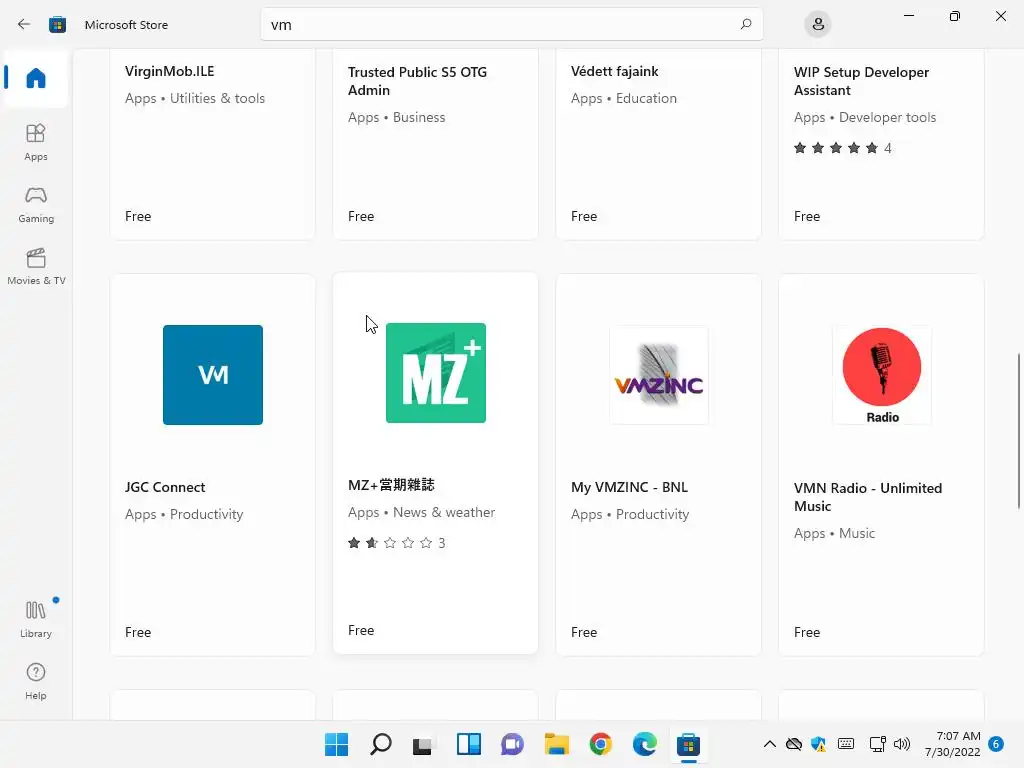Click the volume speaker tray icon
1024x768 pixels.
[902, 744]
